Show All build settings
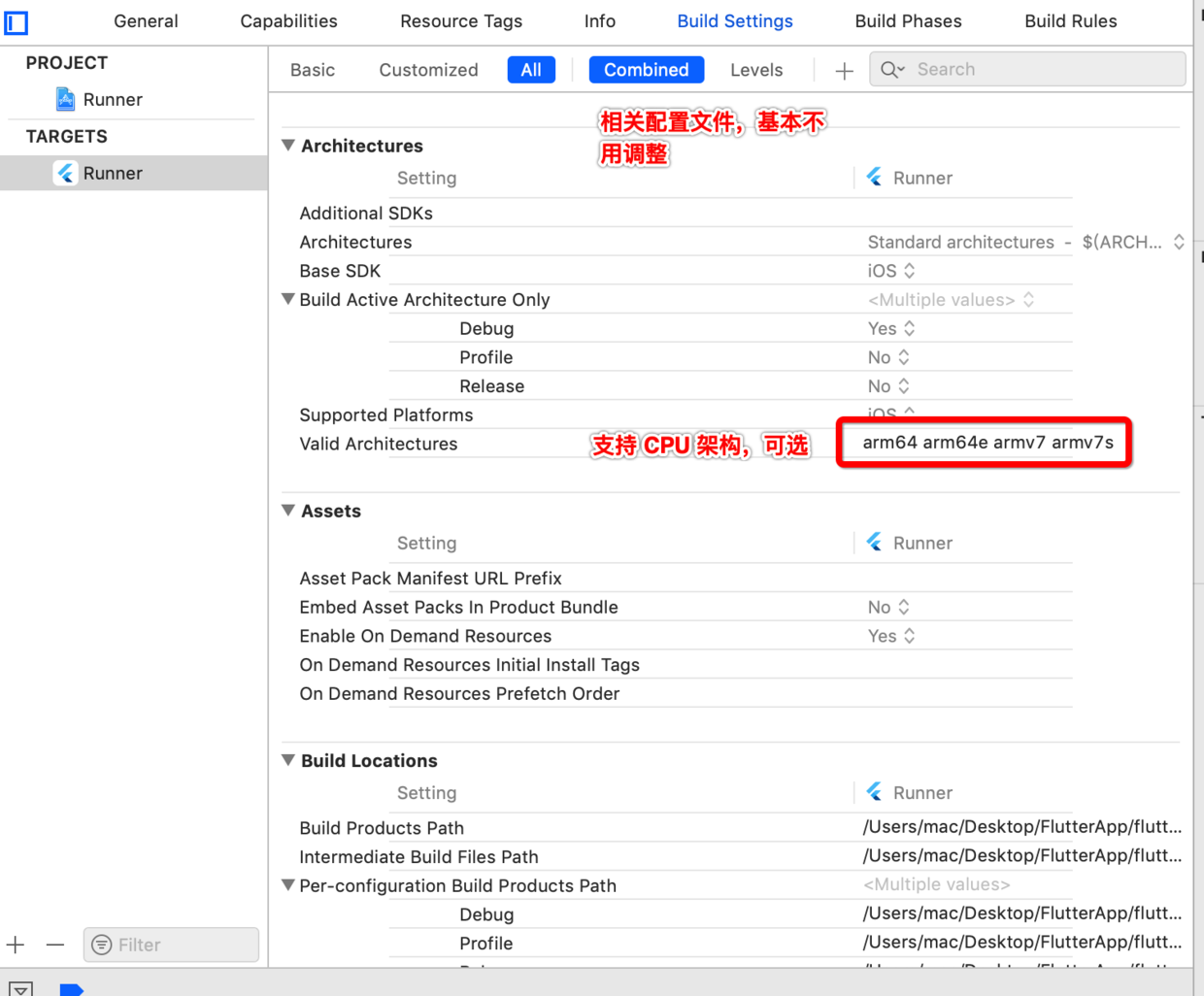The image size is (1204, 996). [x=531, y=70]
